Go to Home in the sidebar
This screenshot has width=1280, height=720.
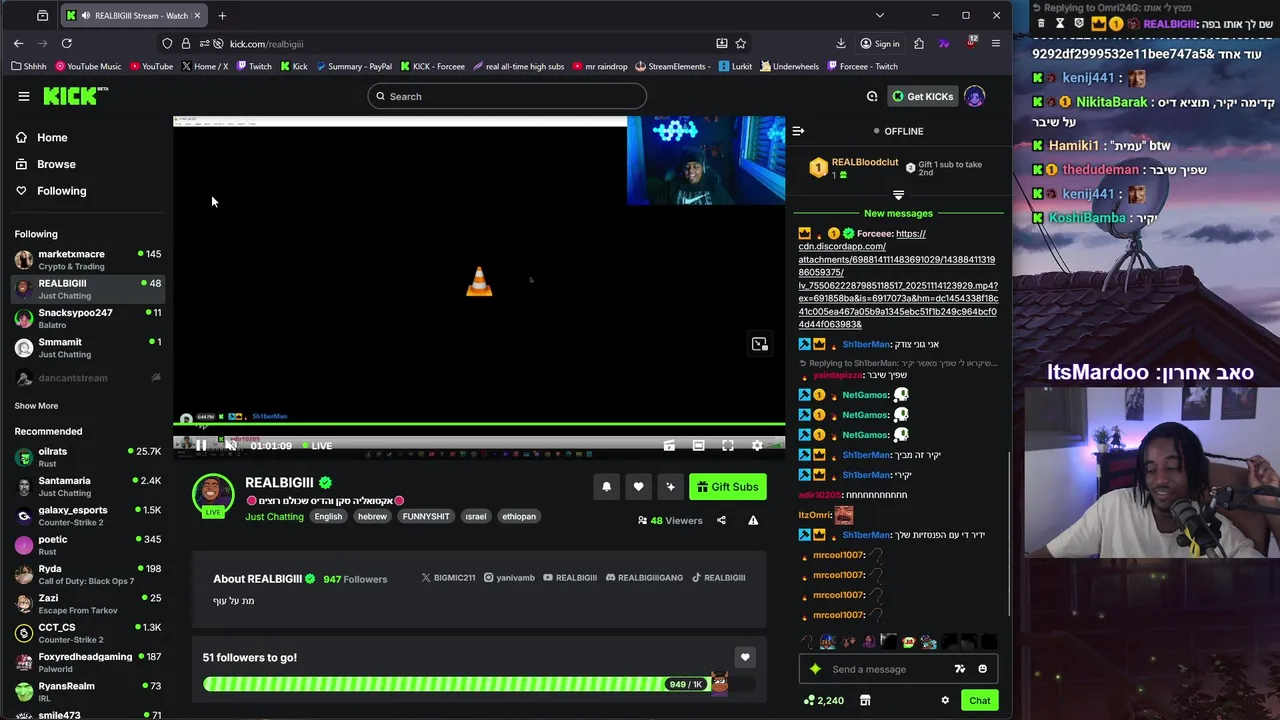click(x=52, y=137)
